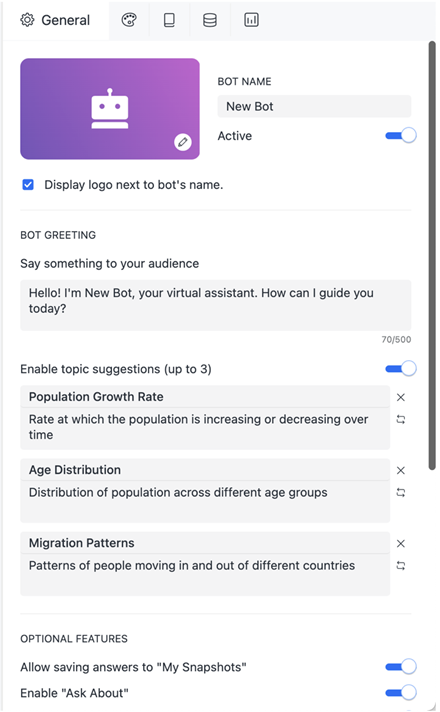
Task: Toggle saving answers to My Snapshots
Action: (401, 667)
